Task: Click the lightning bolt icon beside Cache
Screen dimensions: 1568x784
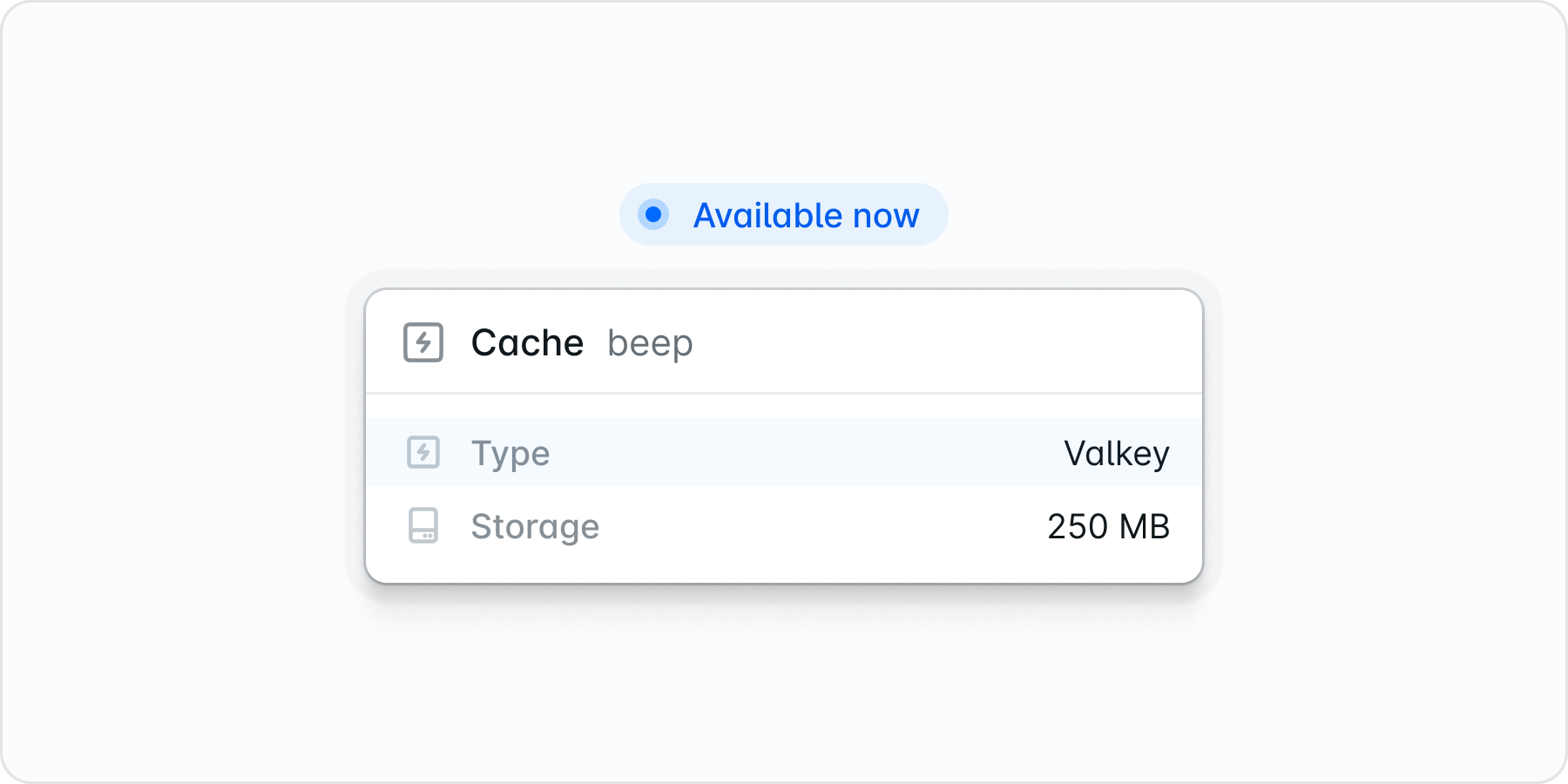Action: point(423,342)
